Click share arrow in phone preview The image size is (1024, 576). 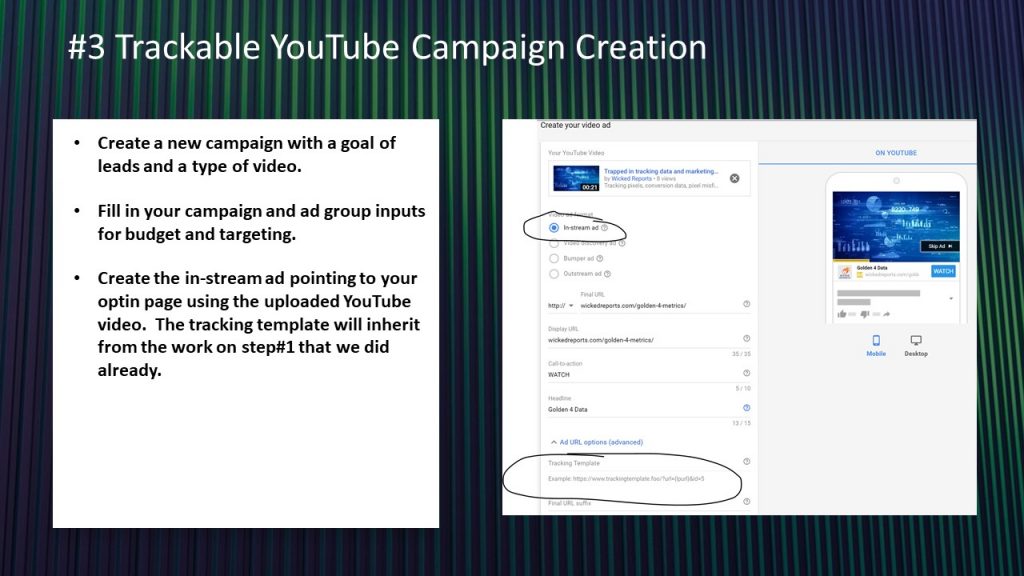tap(887, 314)
